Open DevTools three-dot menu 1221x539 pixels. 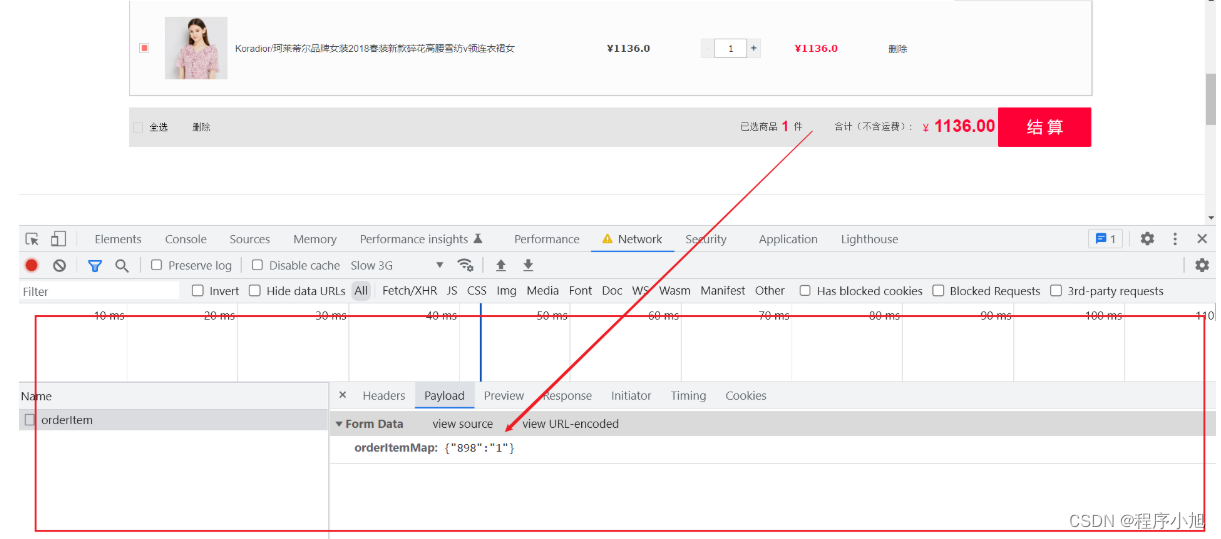(1175, 239)
